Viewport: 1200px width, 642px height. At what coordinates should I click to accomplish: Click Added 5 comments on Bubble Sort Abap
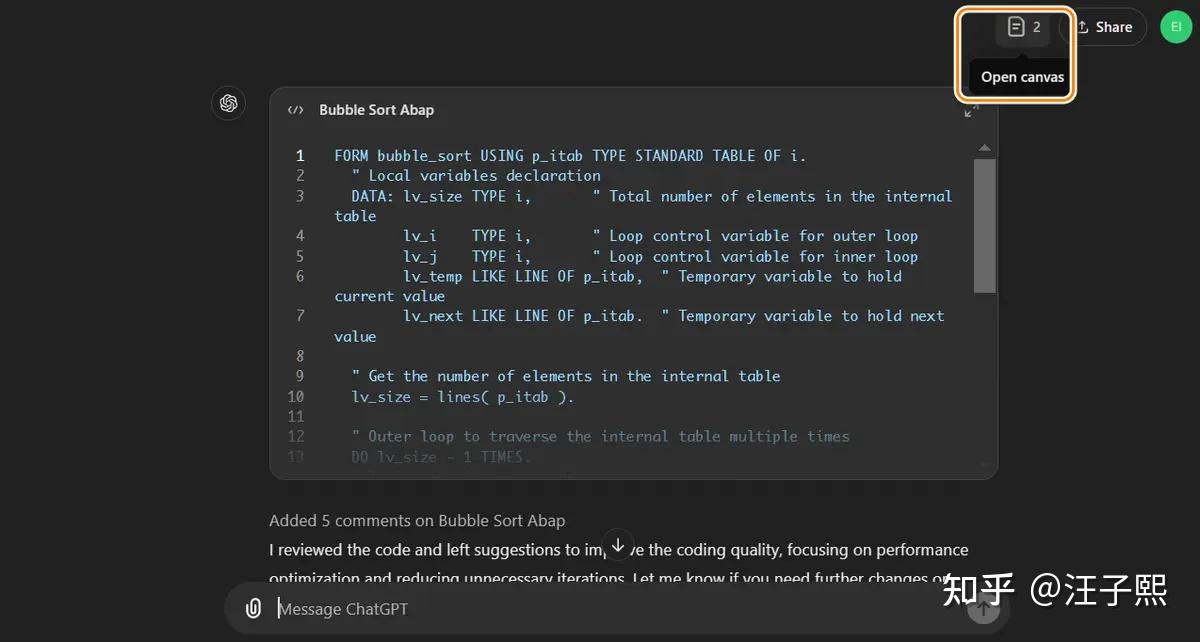(416, 520)
